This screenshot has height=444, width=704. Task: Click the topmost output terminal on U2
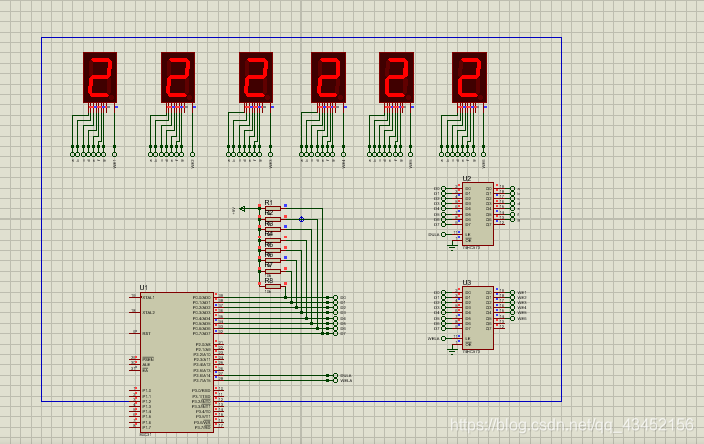pyautogui.click(x=512, y=189)
